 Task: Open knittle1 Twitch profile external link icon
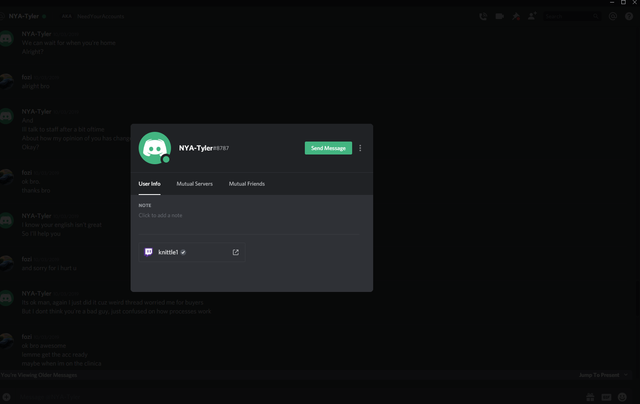(x=236, y=252)
